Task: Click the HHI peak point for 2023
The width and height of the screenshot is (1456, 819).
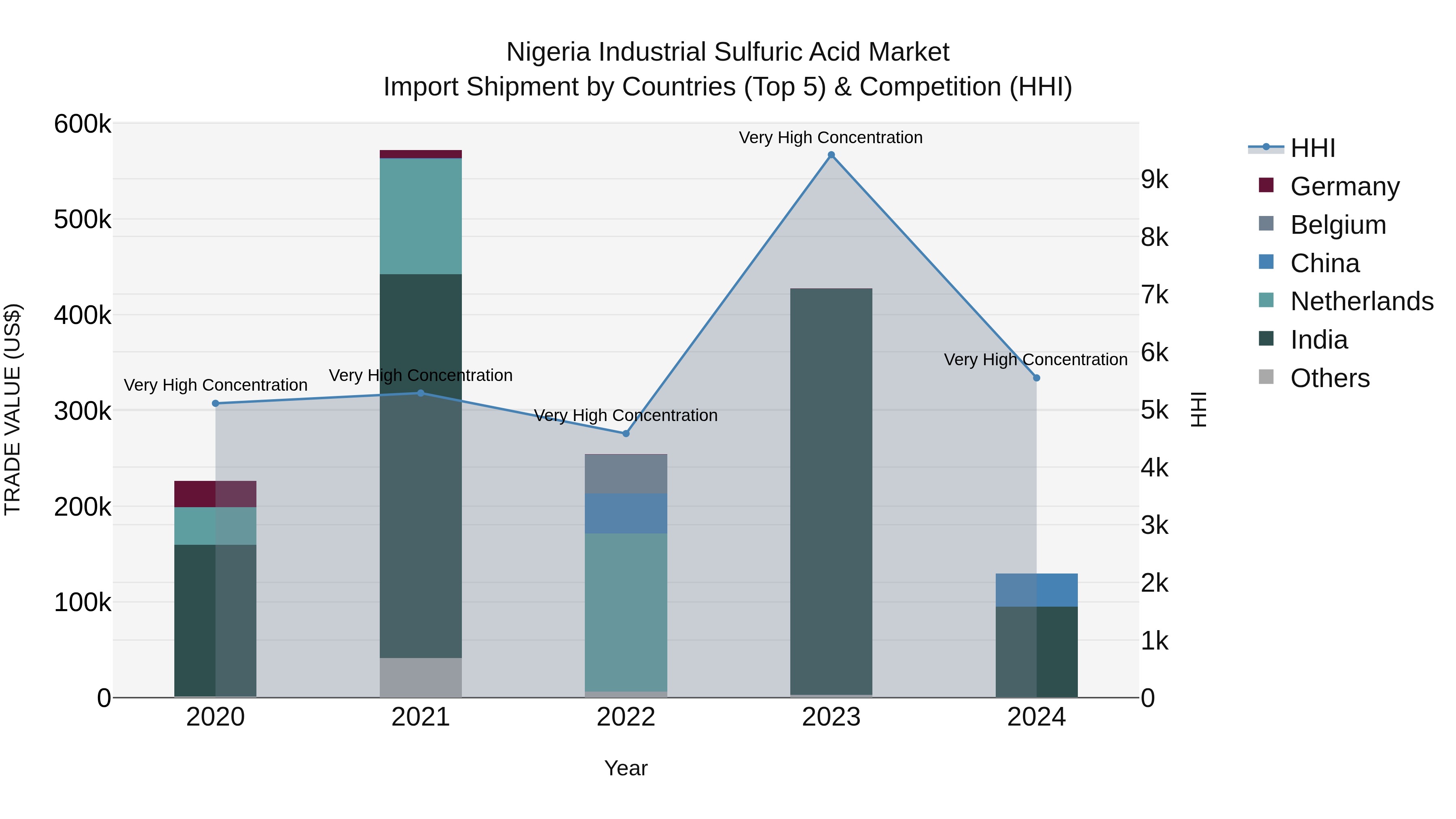Action: (831, 155)
